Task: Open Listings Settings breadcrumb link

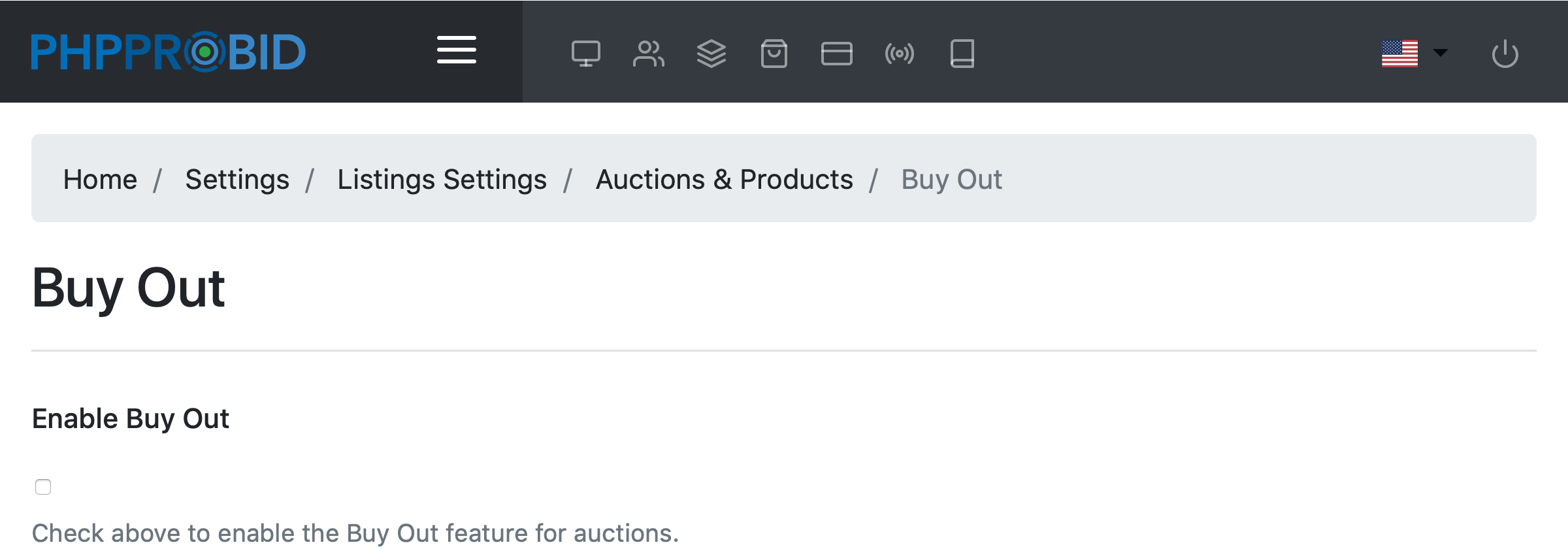Action: point(442,179)
